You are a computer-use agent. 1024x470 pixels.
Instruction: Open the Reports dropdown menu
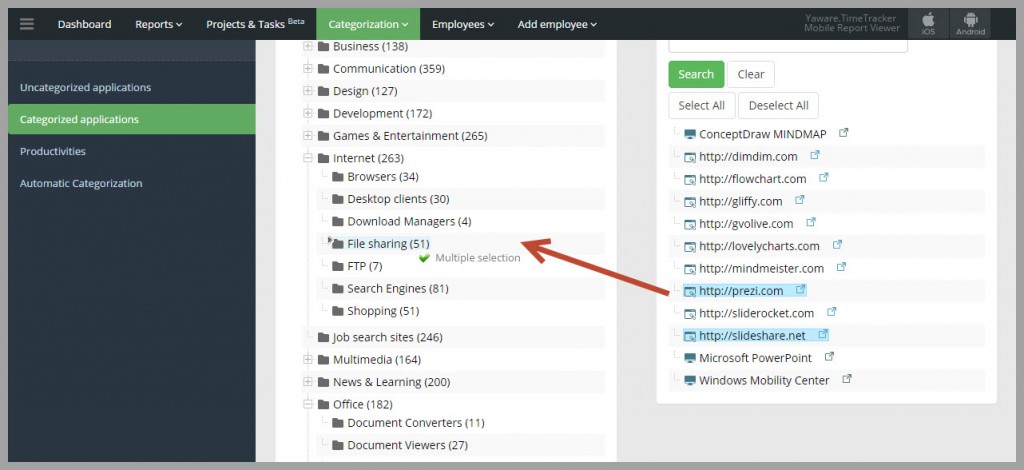(x=159, y=24)
